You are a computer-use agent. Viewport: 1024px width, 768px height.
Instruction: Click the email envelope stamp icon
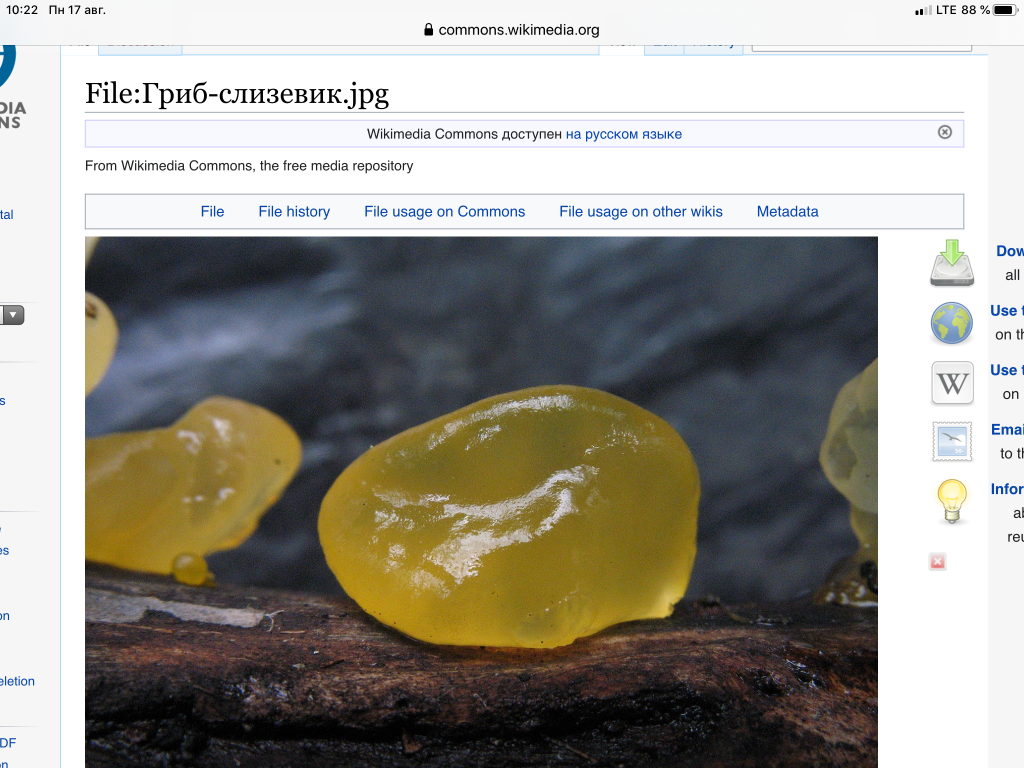[951, 441]
